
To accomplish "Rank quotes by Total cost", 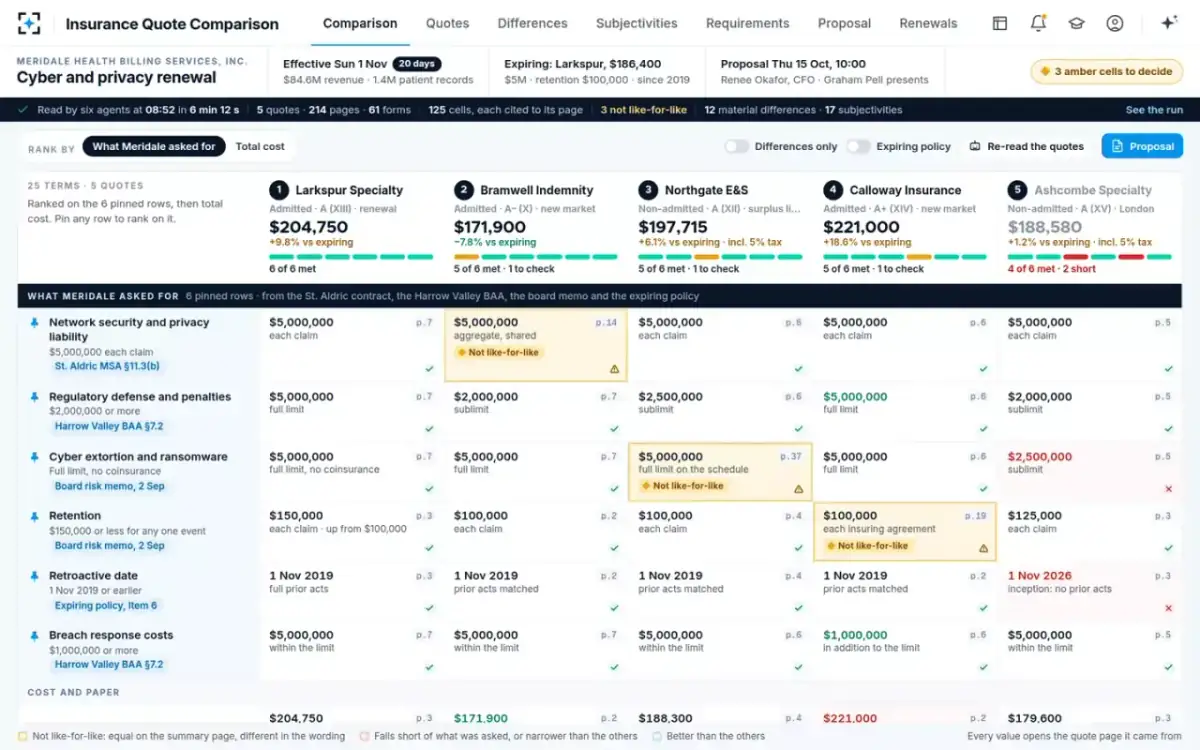I will click(260, 146).
